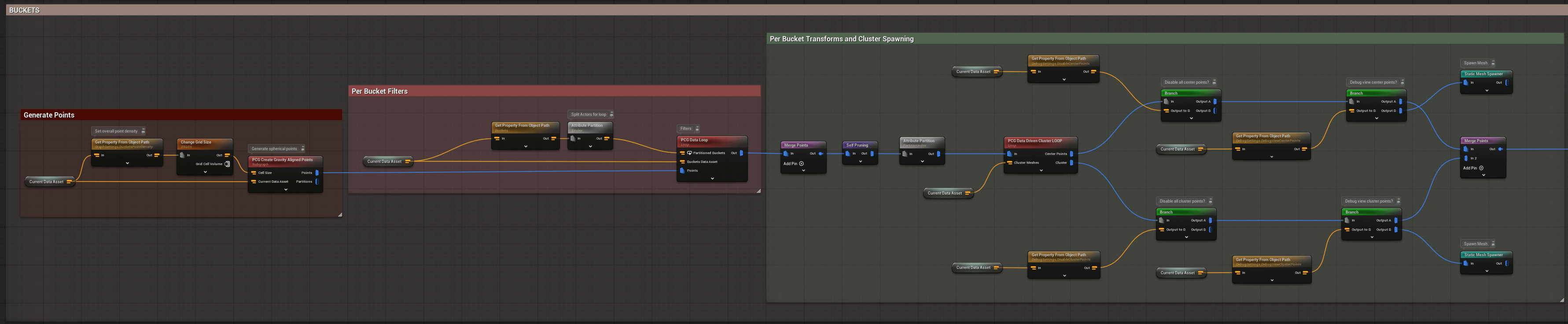
Task: Click the Center Points output pin
Action: point(1071,154)
